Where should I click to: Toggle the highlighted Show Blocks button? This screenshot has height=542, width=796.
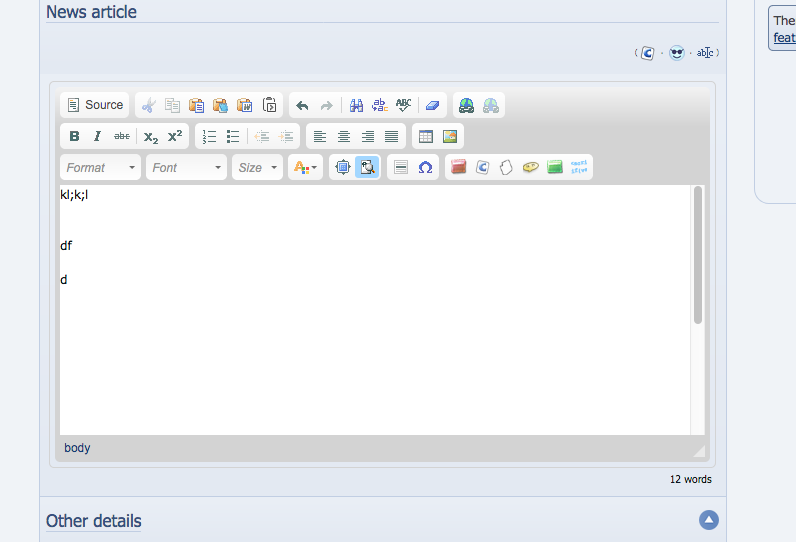367,167
